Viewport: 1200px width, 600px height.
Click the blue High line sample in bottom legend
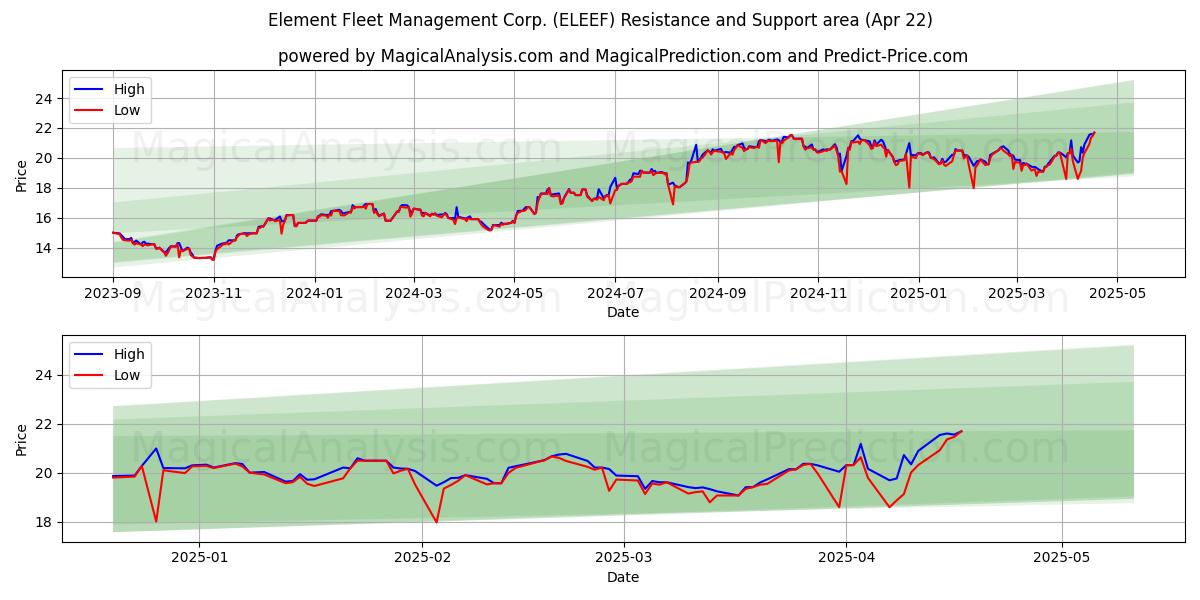[91, 354]
